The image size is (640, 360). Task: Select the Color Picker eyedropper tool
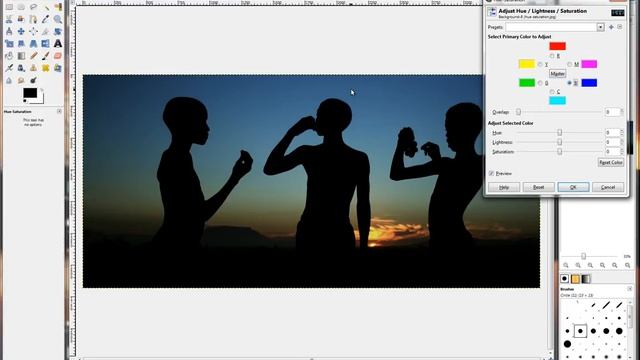46,19
